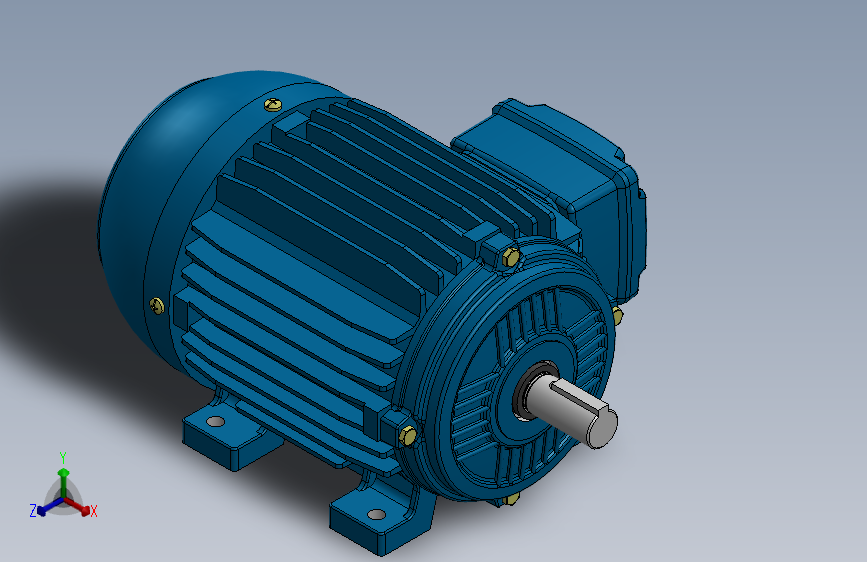The width and height of the screenshot is (867, 562).
Task: Select the hex bolt nearest the front foot
Action: click(408, 435)
